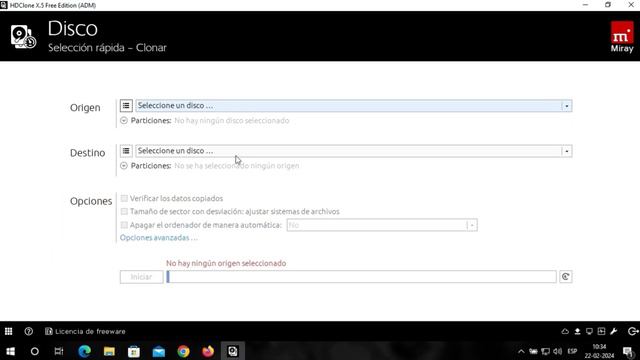The width and height of the screenshot is (640, 360).
Task: Click the refresh icon beside progress bar
Action: coord(565,277)
